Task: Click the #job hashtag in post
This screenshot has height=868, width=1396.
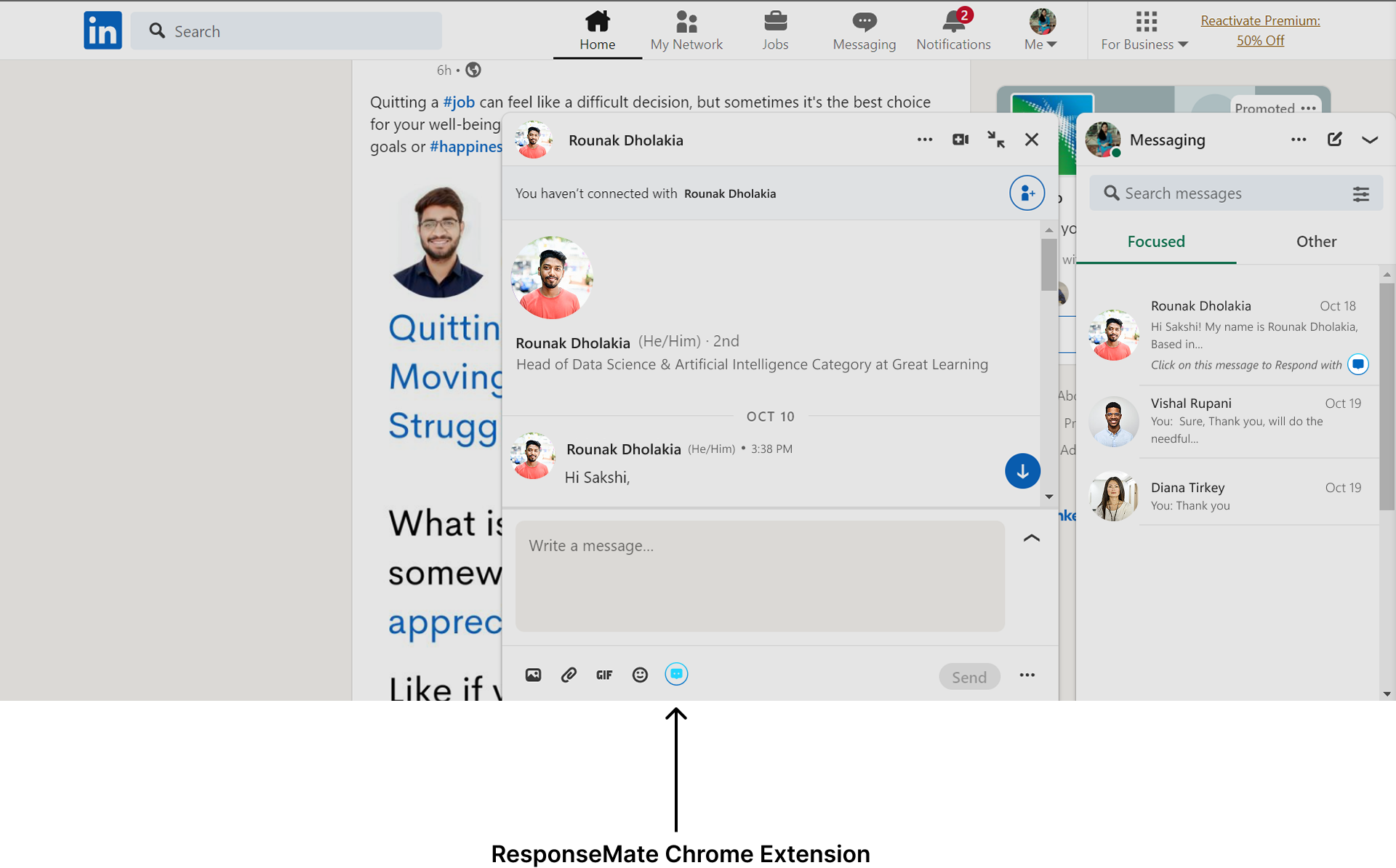Action: point(459,102)
